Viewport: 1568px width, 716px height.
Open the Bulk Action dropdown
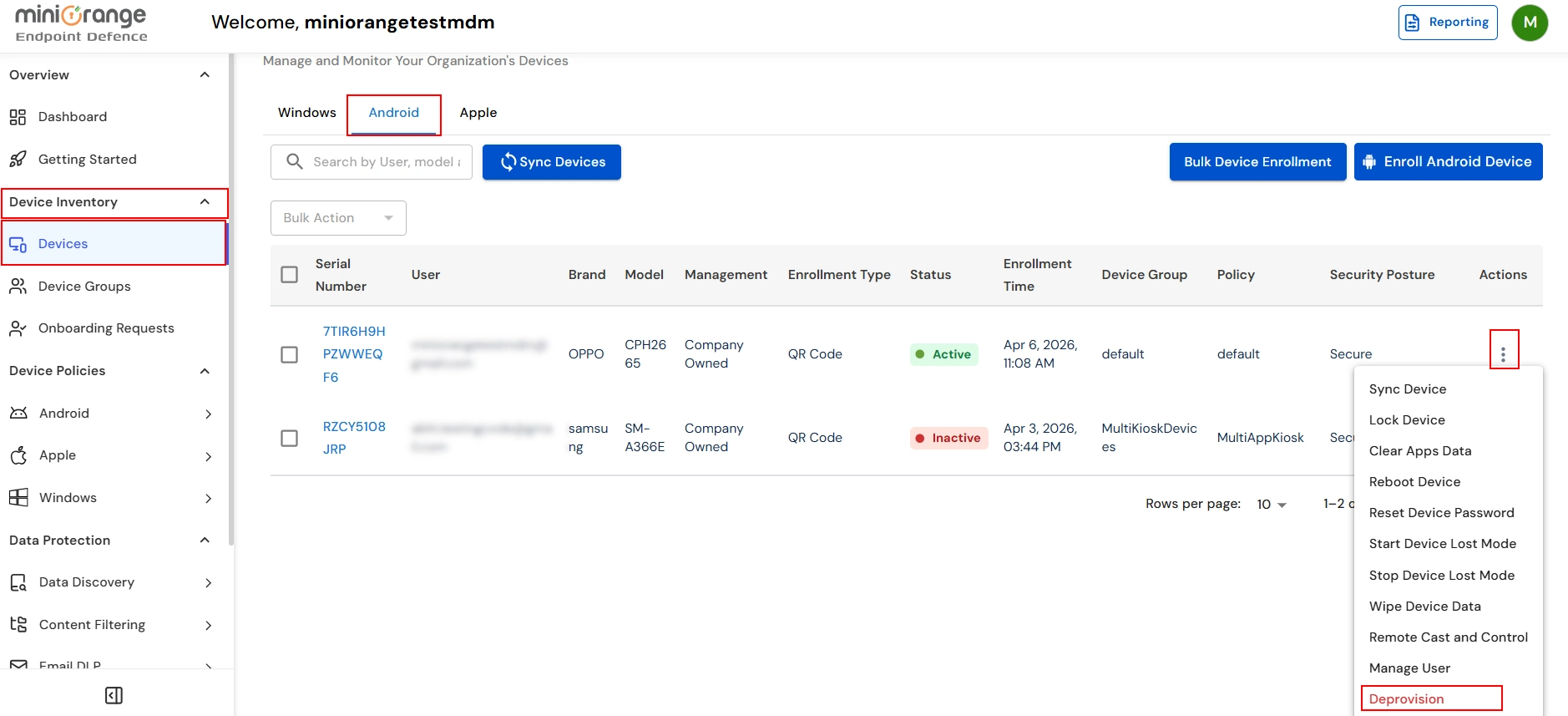tap(338, 218)
